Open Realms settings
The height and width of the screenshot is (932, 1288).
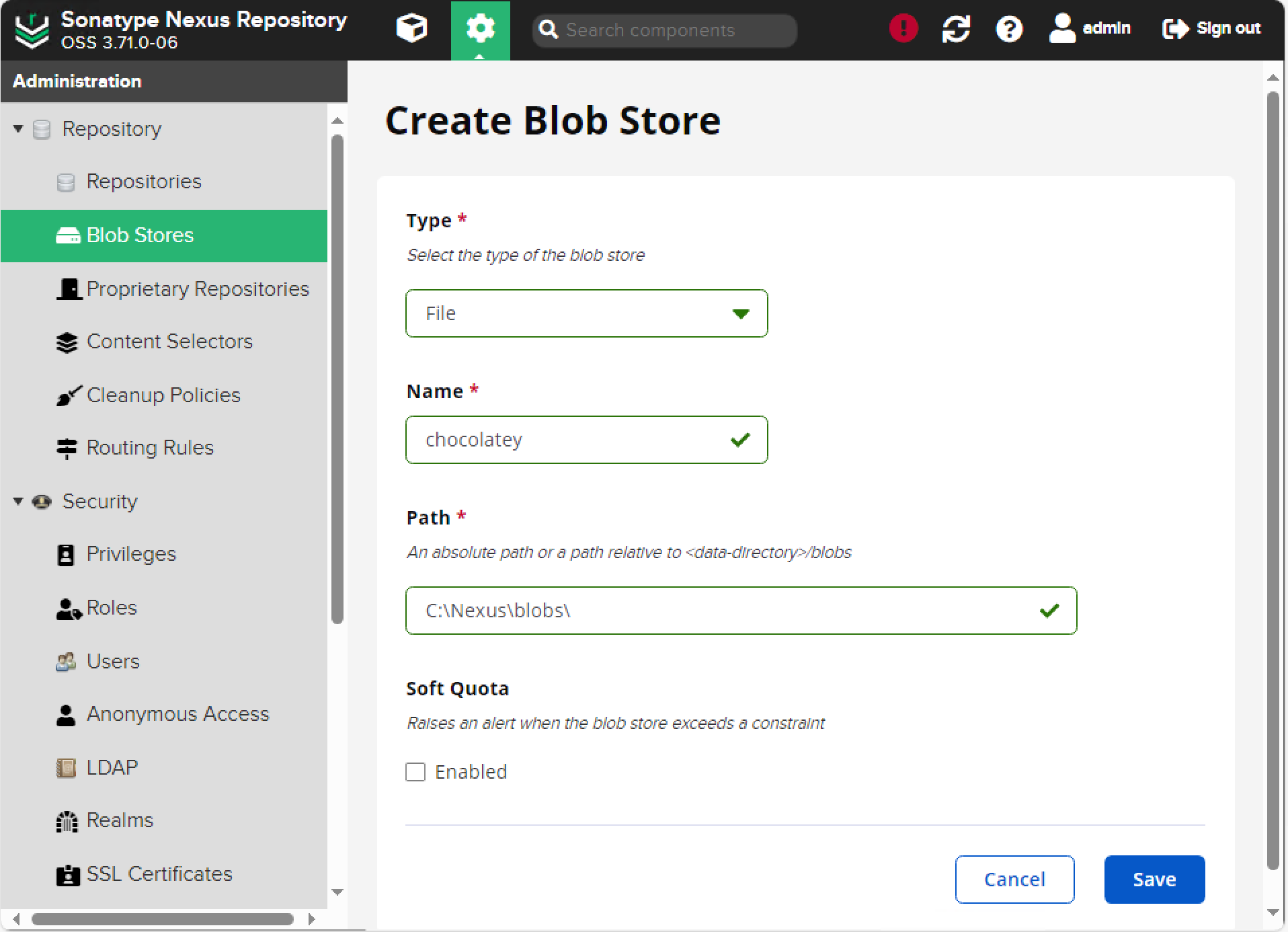coord(120,820)
